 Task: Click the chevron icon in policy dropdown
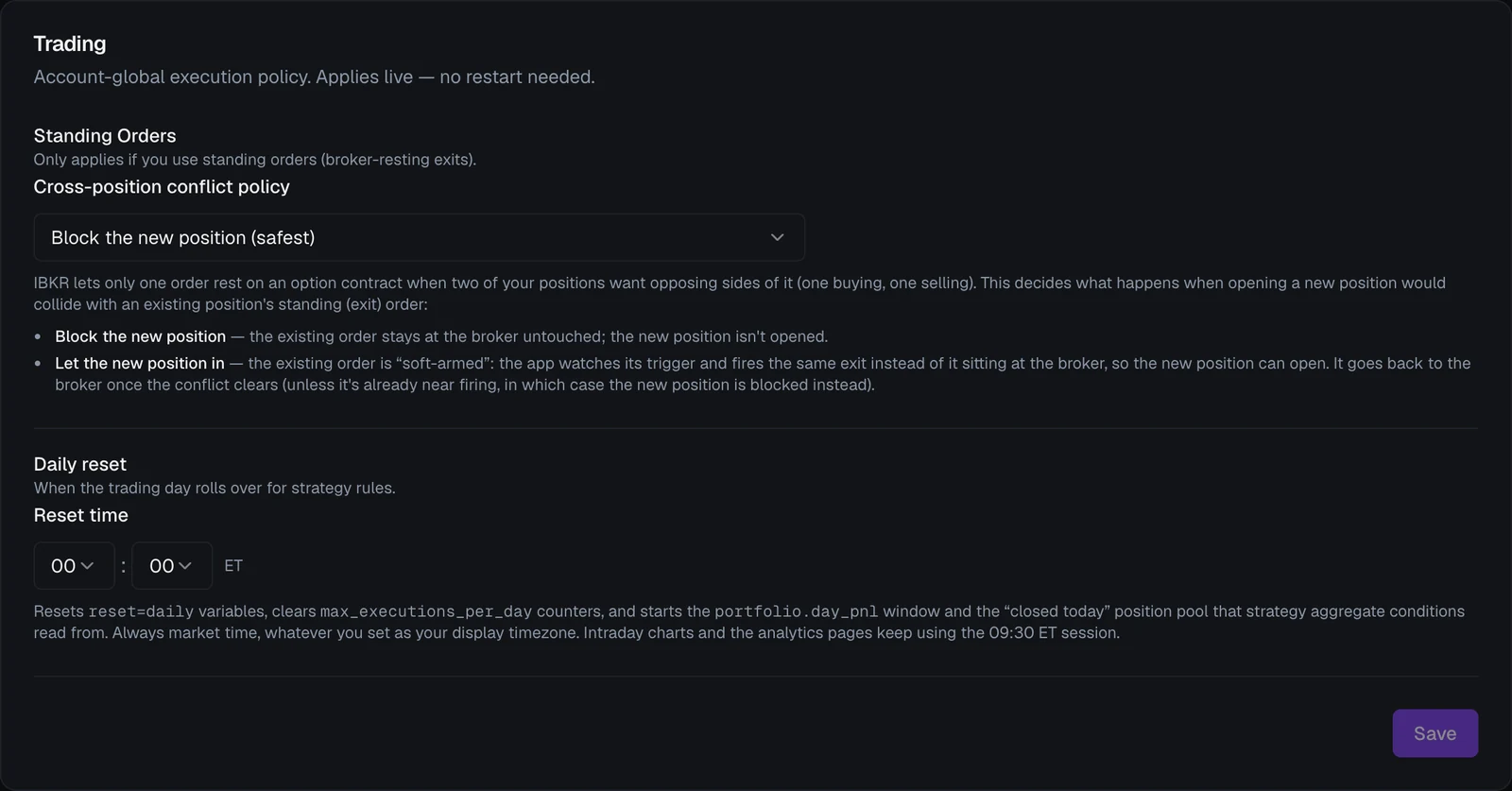point(777,237)
